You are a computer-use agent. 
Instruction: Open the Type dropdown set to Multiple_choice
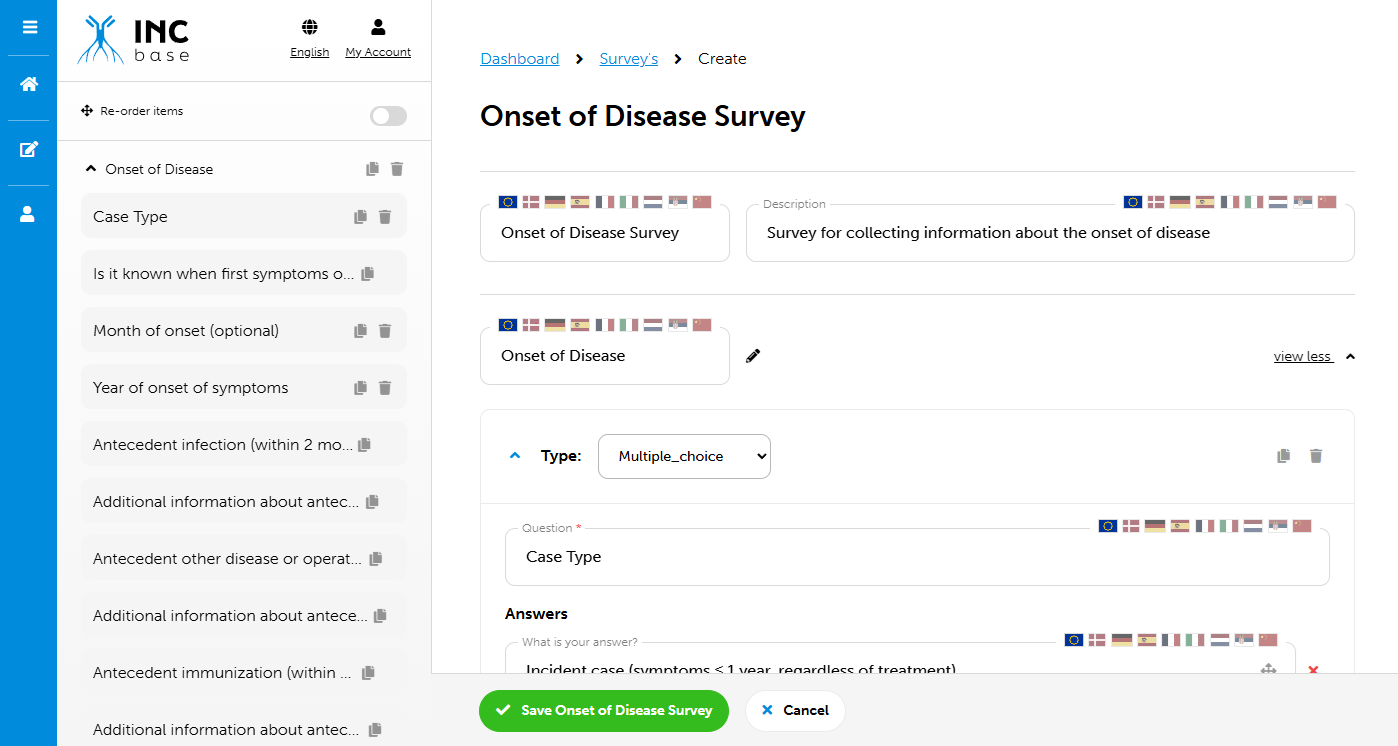coord(684,456)
